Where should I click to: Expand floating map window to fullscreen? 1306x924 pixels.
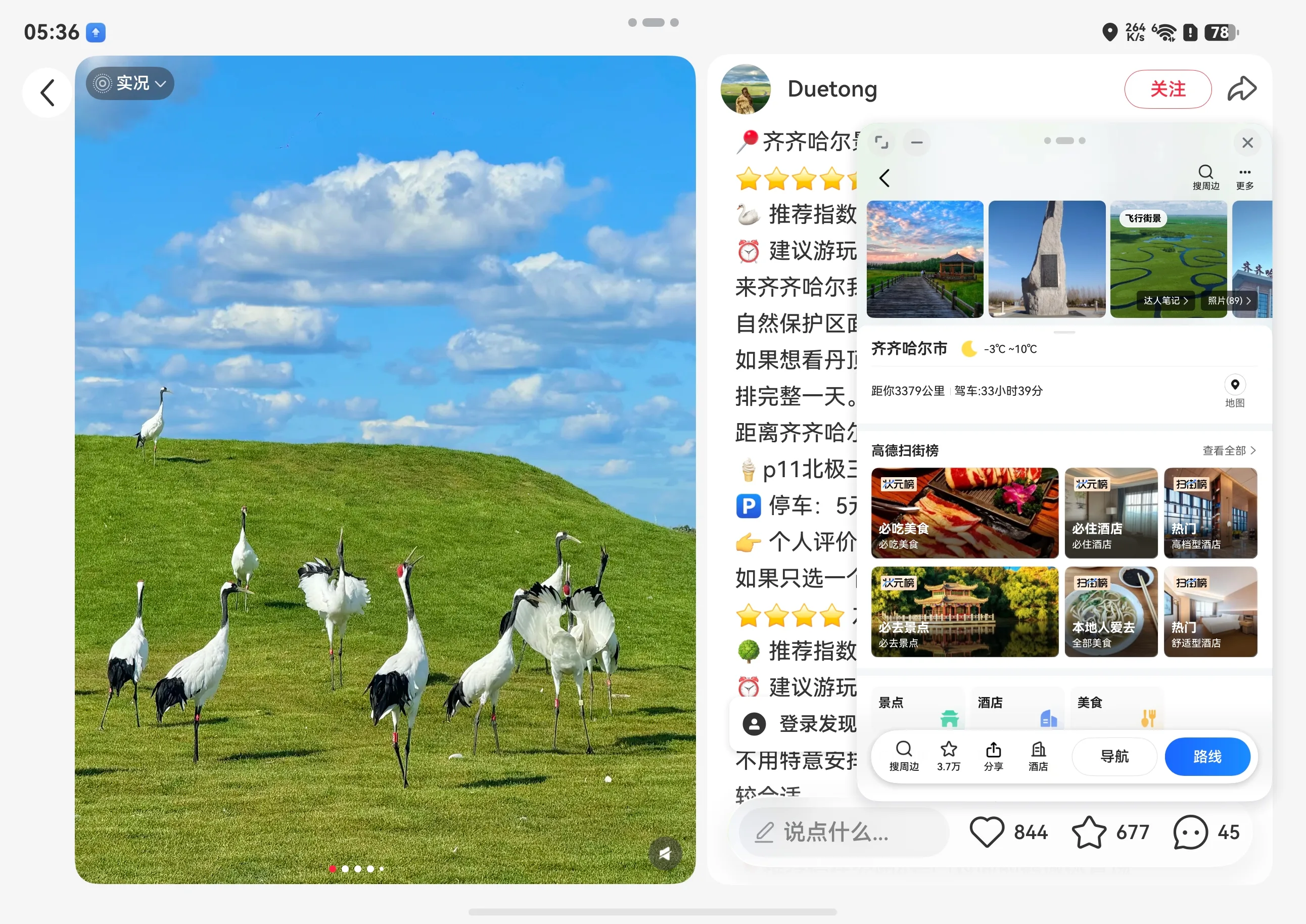881,142
